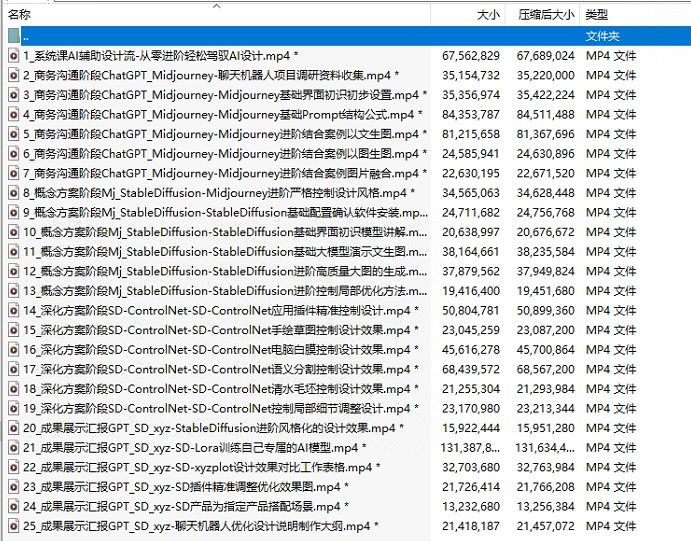This screenshot has height=541, width=691.
Task: Open the highlighted ".." 文件夹 row
Action: [x=300, y=36]
